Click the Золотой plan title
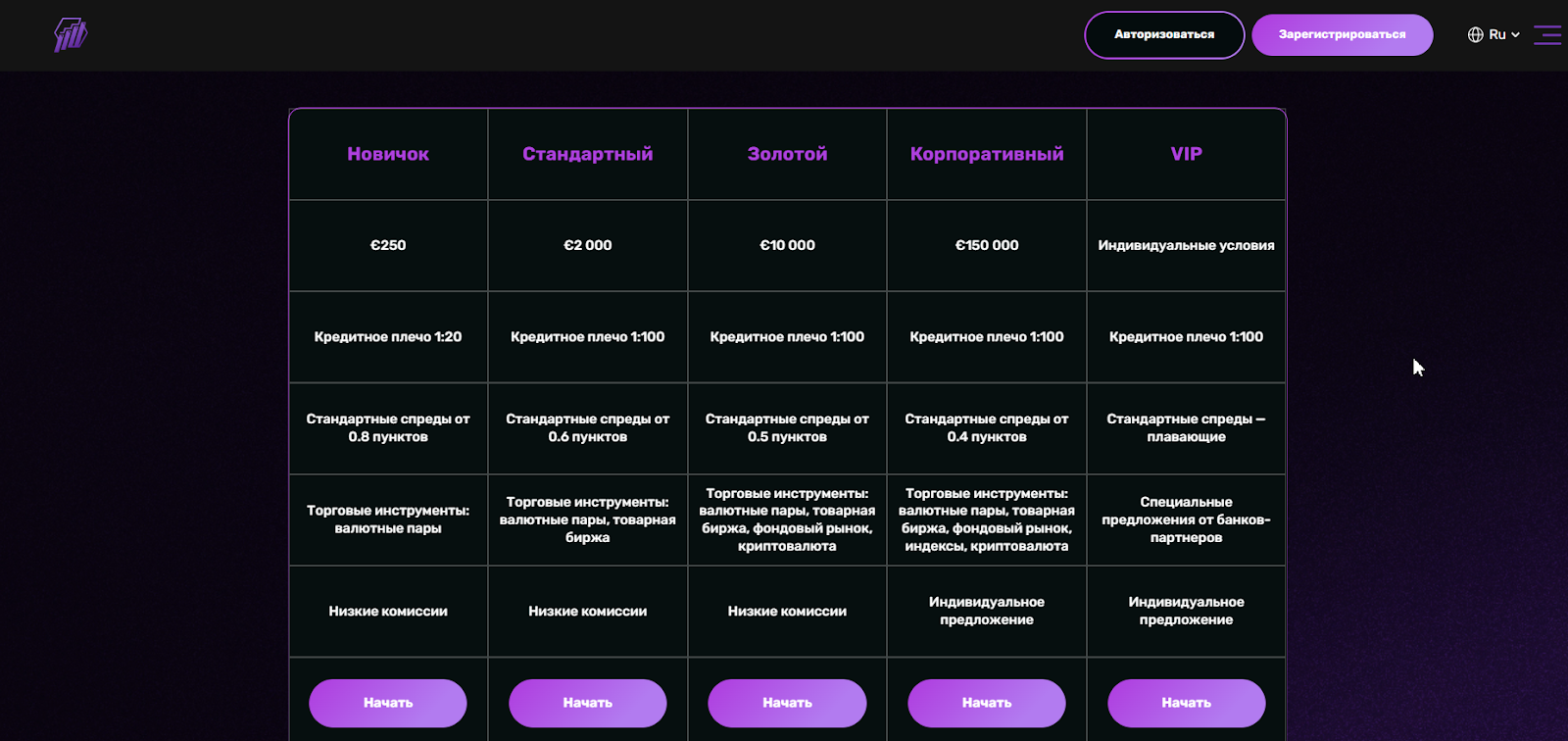Image resolution: width=1568 pixels, height=741 pixels. click(x=787, y=154)
